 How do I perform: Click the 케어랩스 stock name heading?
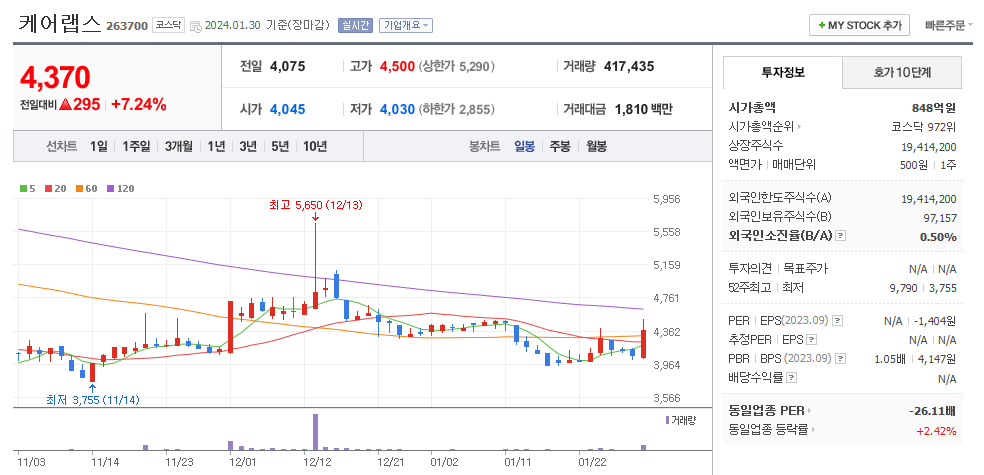pyautogui.click(x=60, y=24)
